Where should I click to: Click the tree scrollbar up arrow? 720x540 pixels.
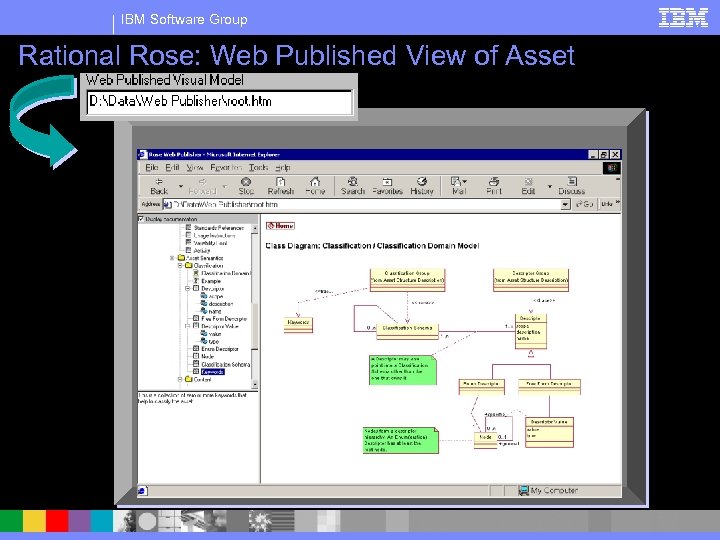255,228
